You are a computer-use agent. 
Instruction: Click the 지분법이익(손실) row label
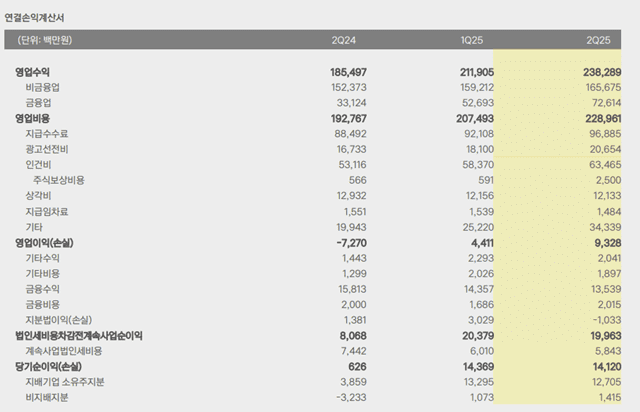(59, 320)
